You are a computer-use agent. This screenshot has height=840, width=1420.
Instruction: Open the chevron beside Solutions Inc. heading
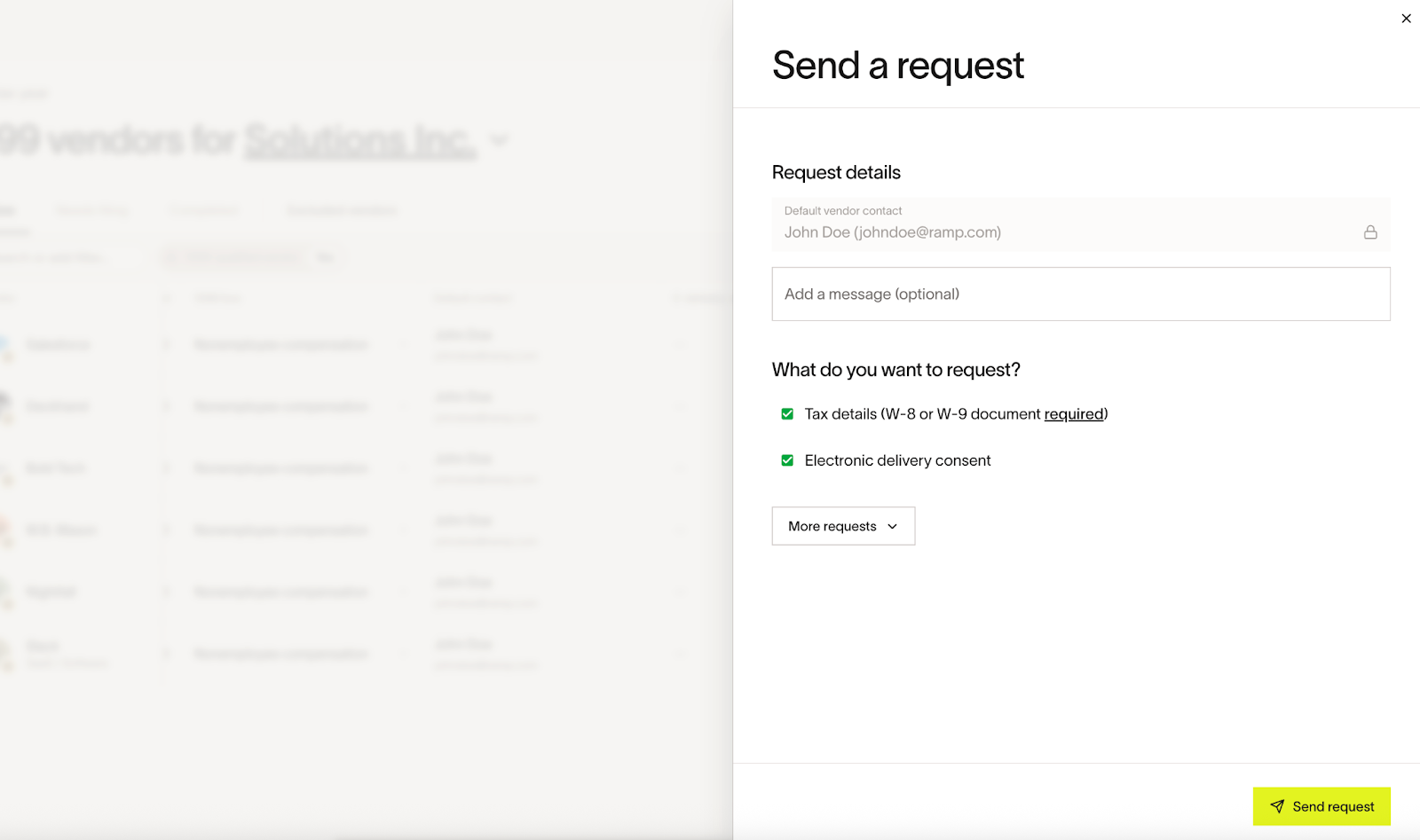[x=500, y=140]
